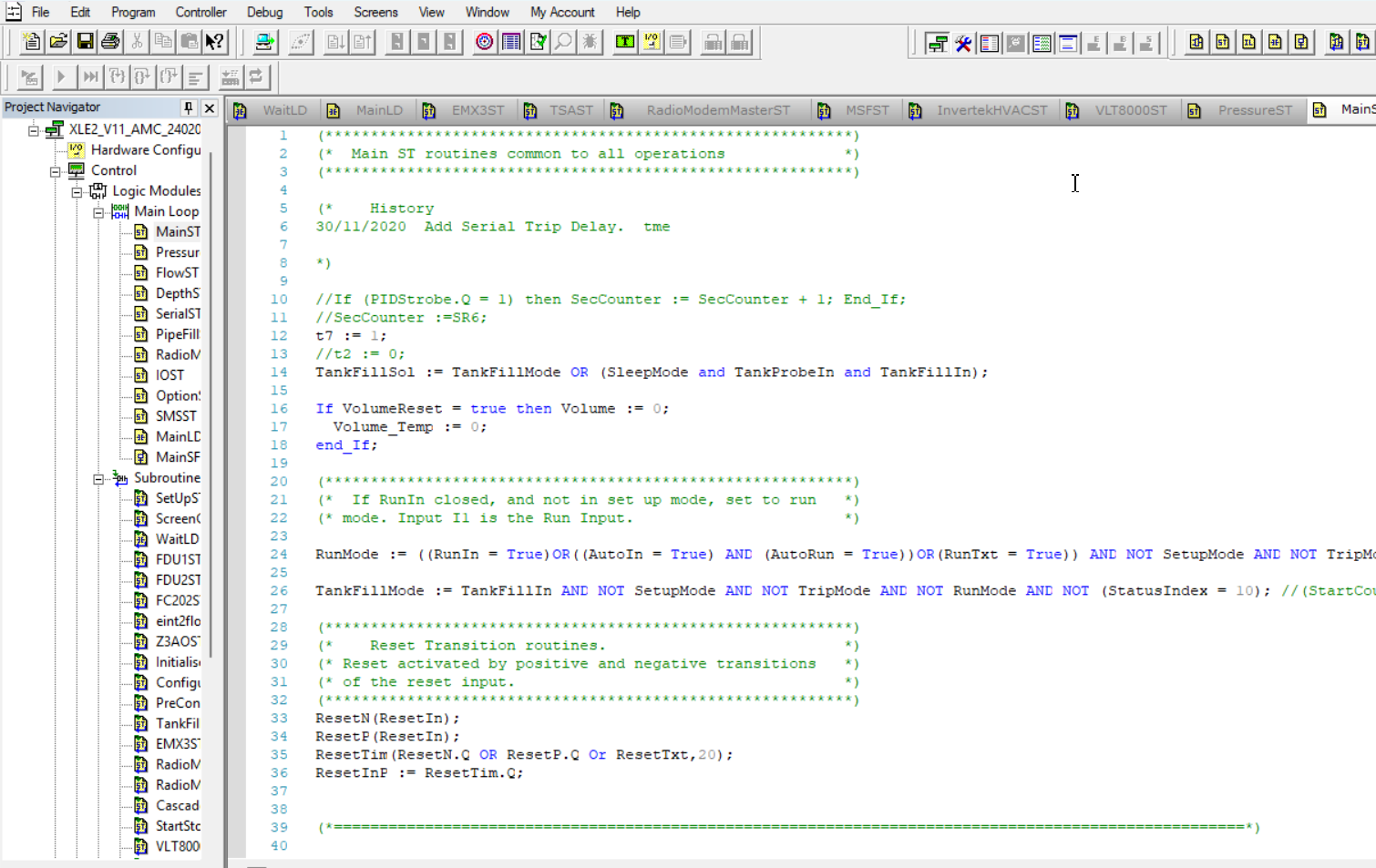Click the Save diskette icon in toolbar
This screenshot has width=1376, height=868.
coord(85,42)
